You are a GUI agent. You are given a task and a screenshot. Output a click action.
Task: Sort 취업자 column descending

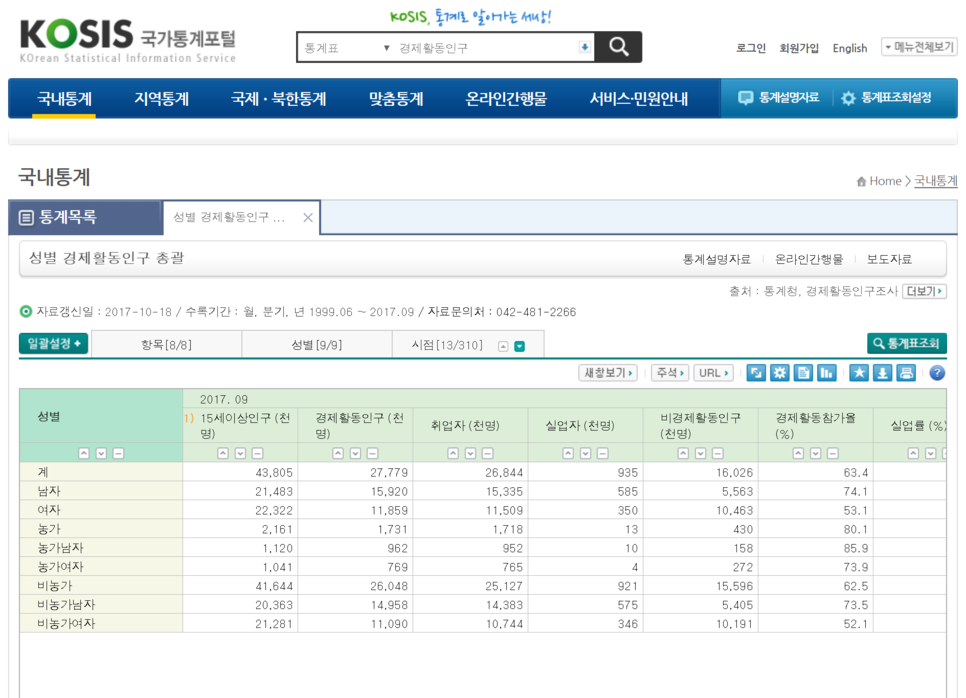pyautogui.click(x=470, y=453)
